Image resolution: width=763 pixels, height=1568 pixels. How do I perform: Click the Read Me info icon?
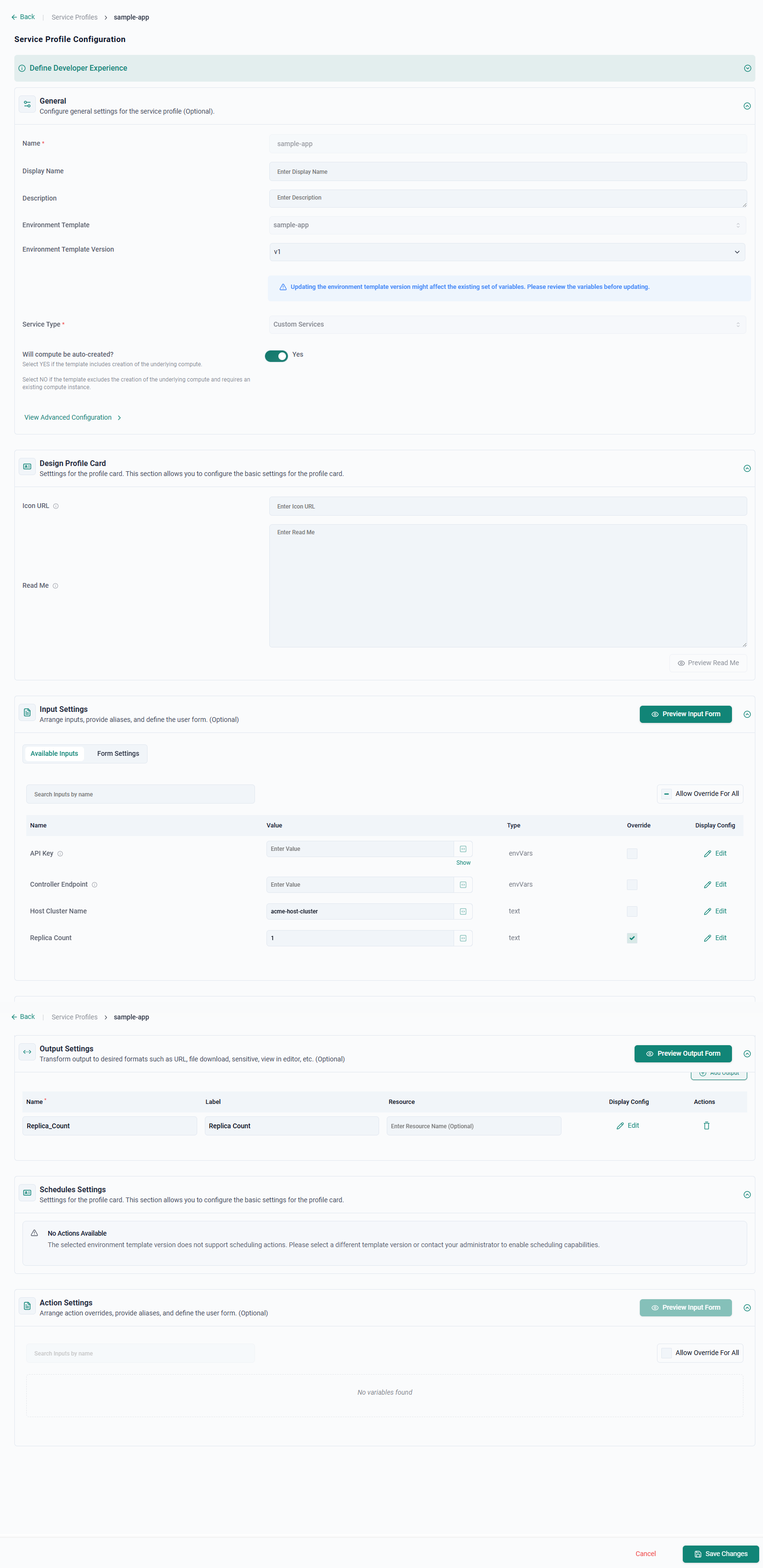tap(55, 585)
